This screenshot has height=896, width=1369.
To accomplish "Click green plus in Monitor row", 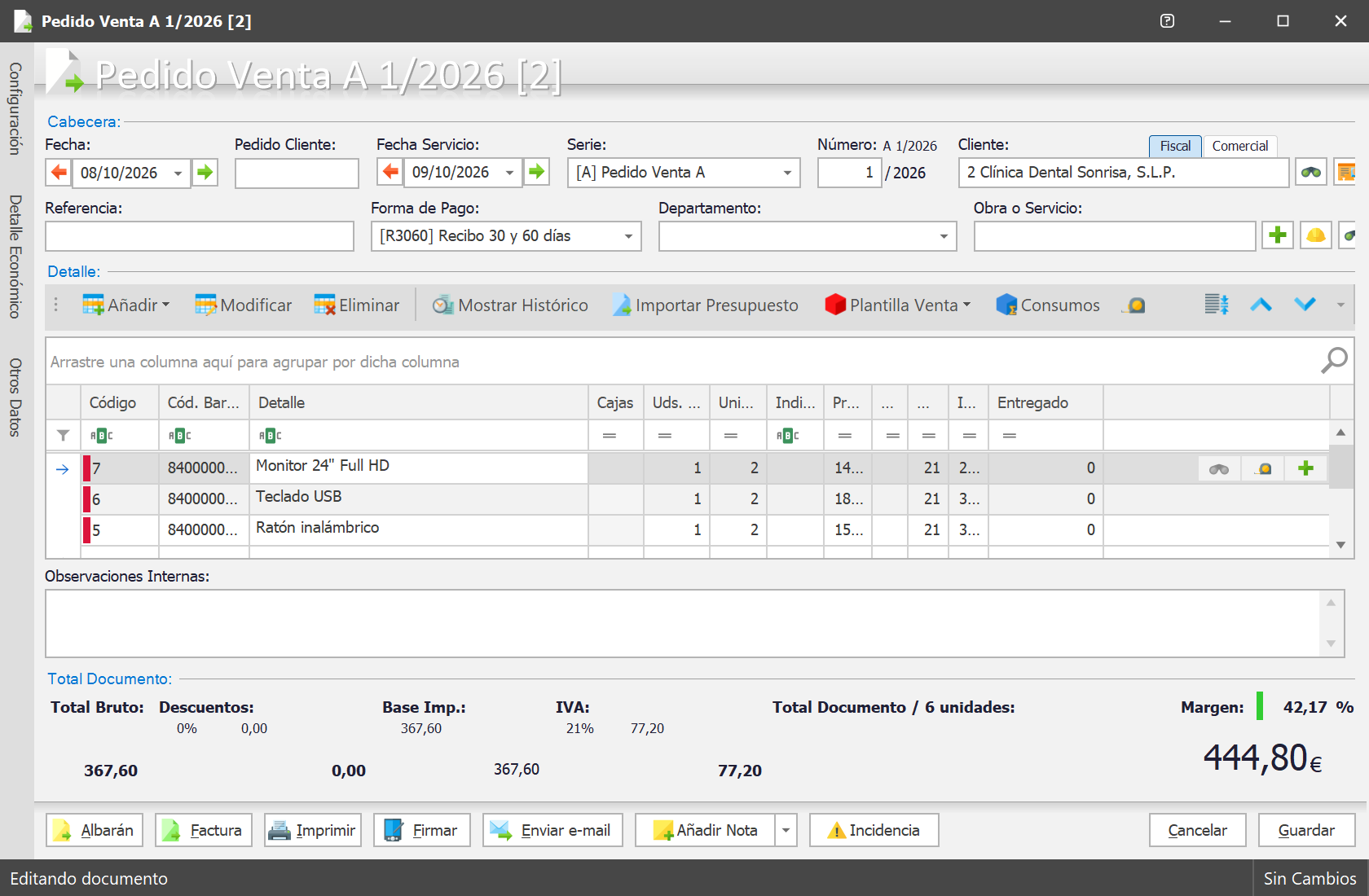I will click(x=1305, y=468).
